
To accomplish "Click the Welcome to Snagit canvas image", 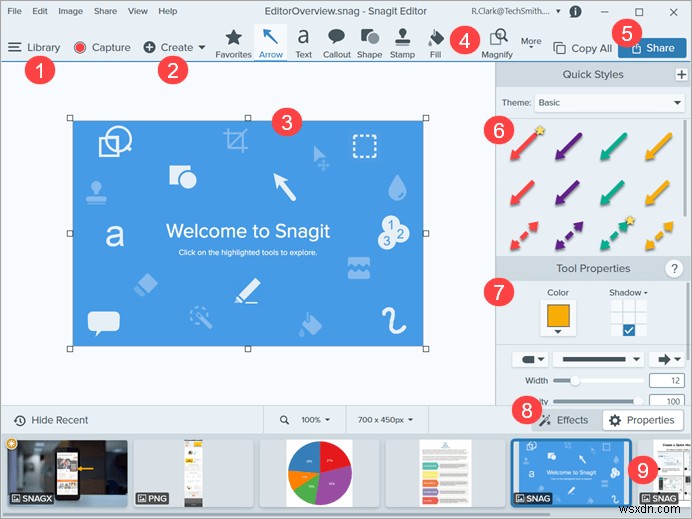I will tap(248, 233).
